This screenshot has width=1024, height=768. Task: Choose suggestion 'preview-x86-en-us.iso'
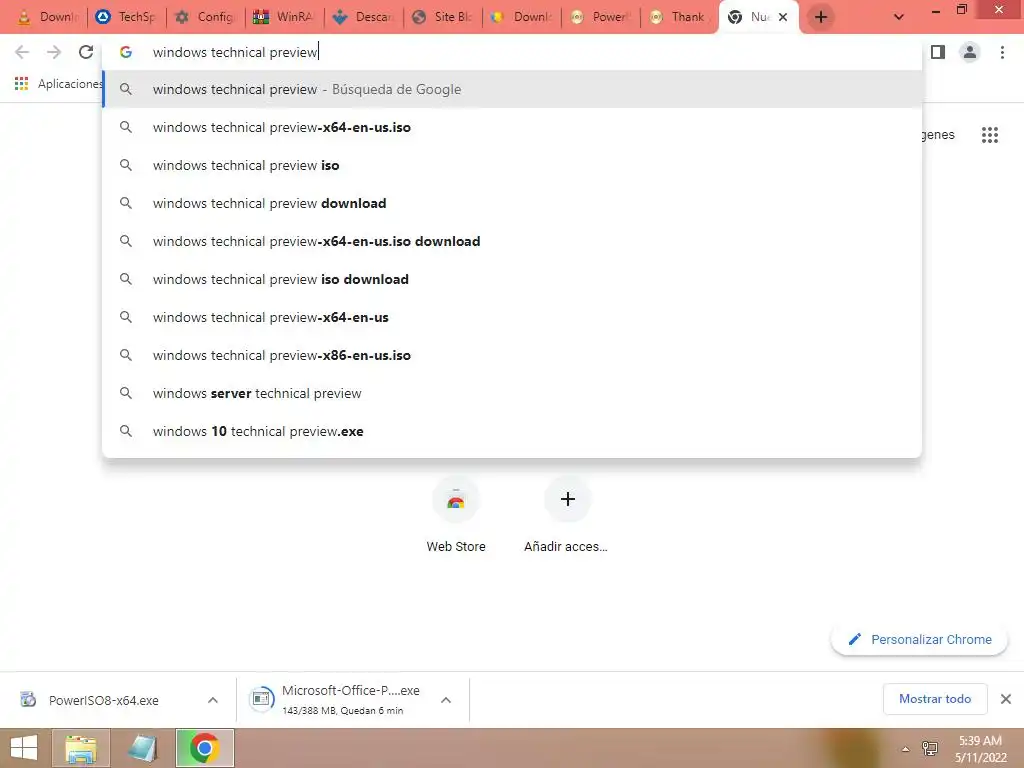pyautogui.click(x=512, y=355)
